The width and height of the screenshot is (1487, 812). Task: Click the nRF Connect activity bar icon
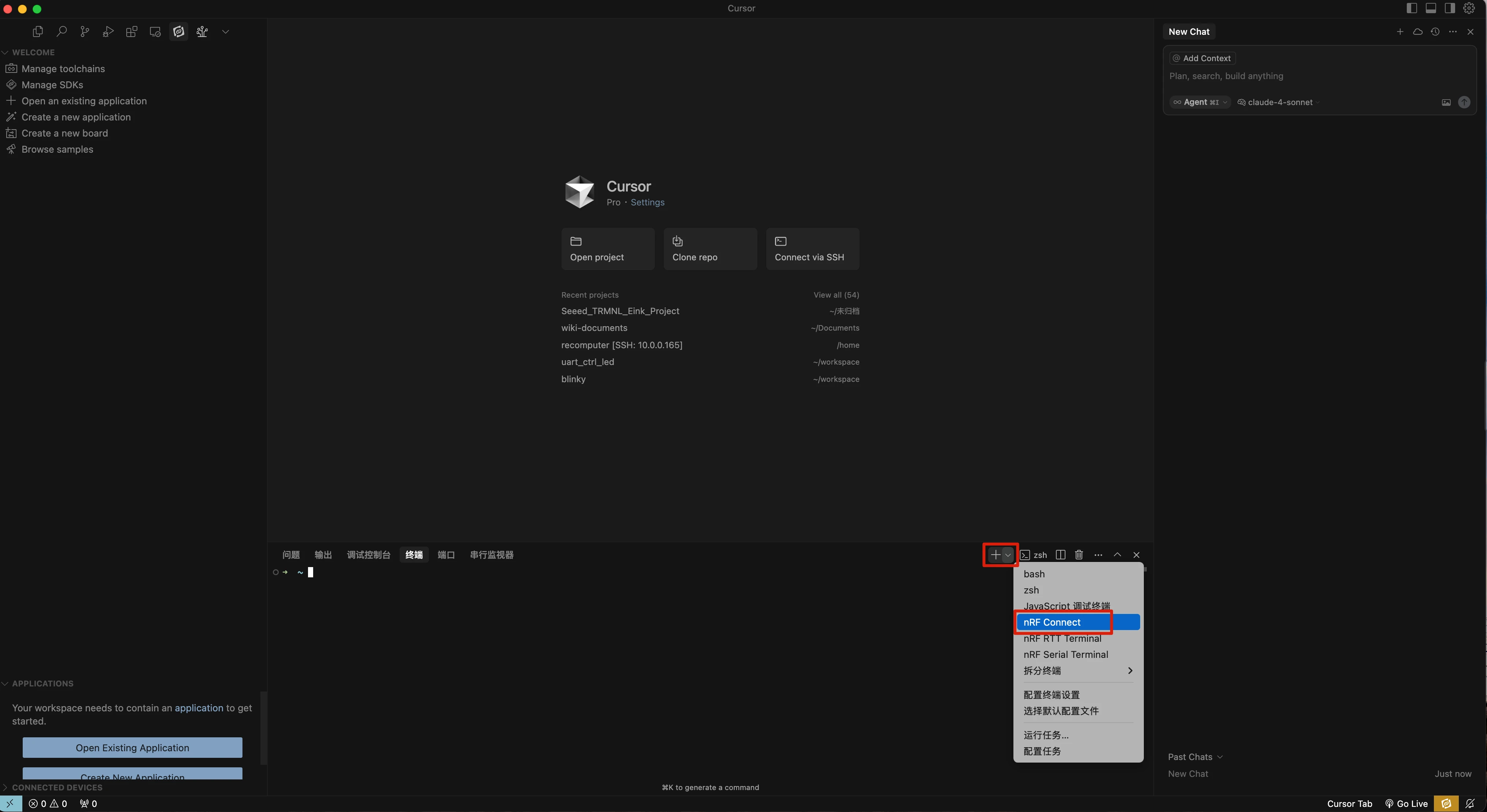(179, 32)
